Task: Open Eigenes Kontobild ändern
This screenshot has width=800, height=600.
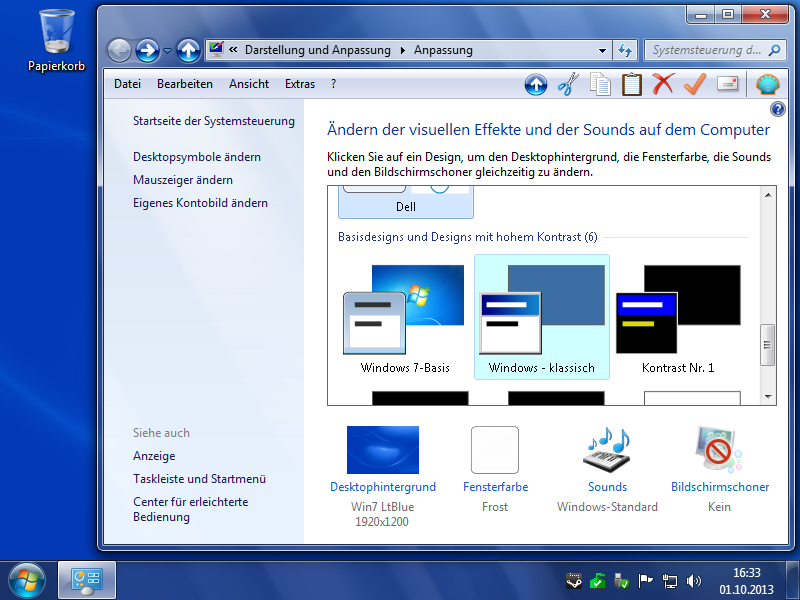Action: coord(200,203)
